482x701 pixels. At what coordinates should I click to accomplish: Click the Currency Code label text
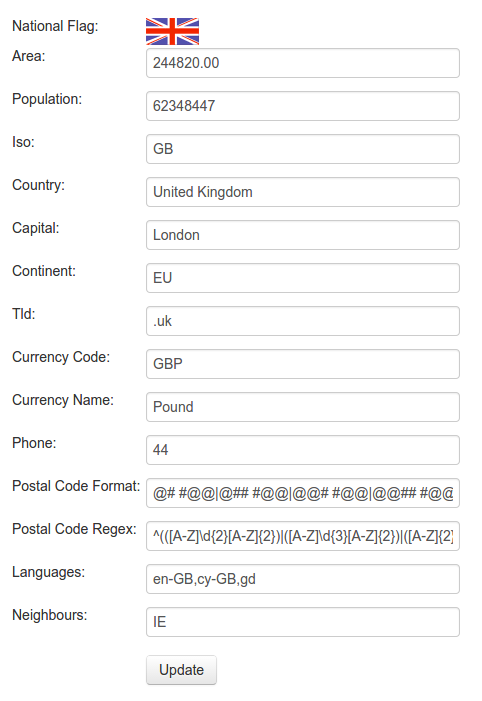click(x=61, y=357)
